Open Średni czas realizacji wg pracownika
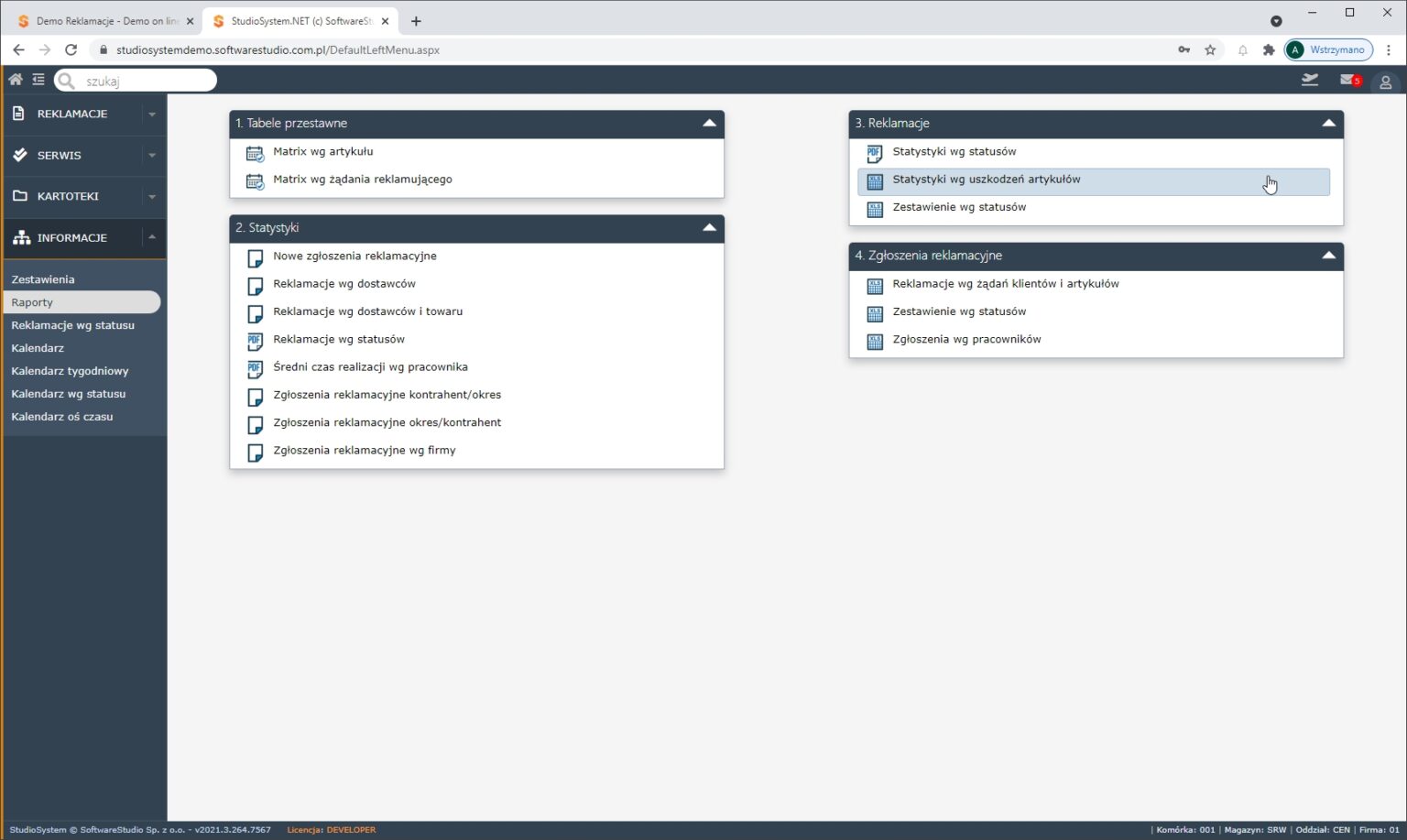This screenshot has width=1407, height=840. pos(370,367)
